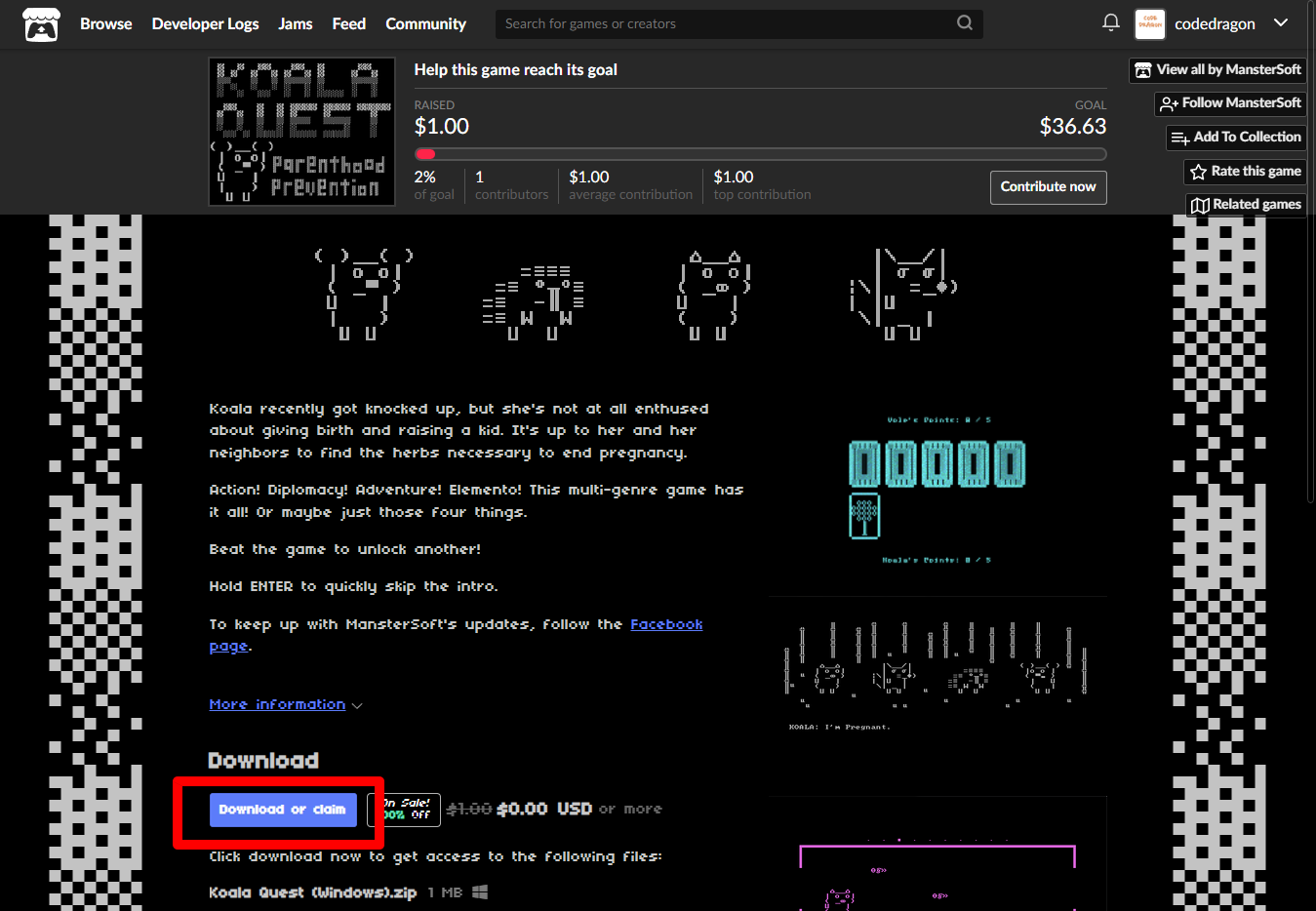Expand the codedragon account menu chevron
The width and height of the screenshot is (1316, 911).
tap(1281, 22)
